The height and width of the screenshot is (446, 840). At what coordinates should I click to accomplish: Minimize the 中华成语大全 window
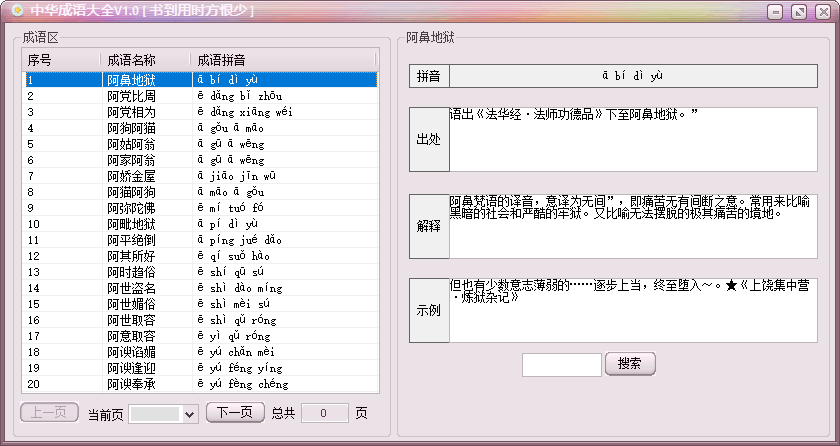pos(775,12)
